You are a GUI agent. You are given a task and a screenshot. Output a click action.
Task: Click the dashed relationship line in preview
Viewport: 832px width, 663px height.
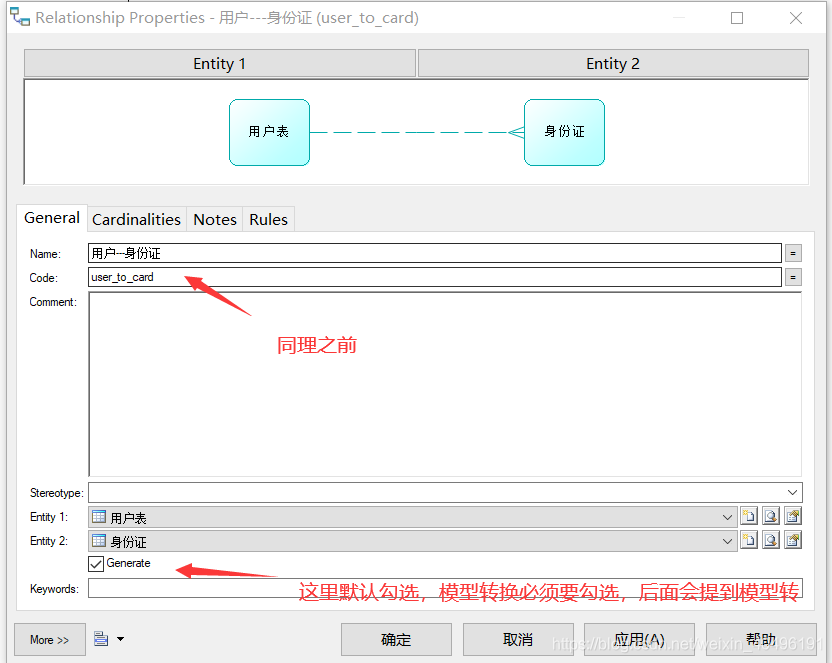point(417,132)
